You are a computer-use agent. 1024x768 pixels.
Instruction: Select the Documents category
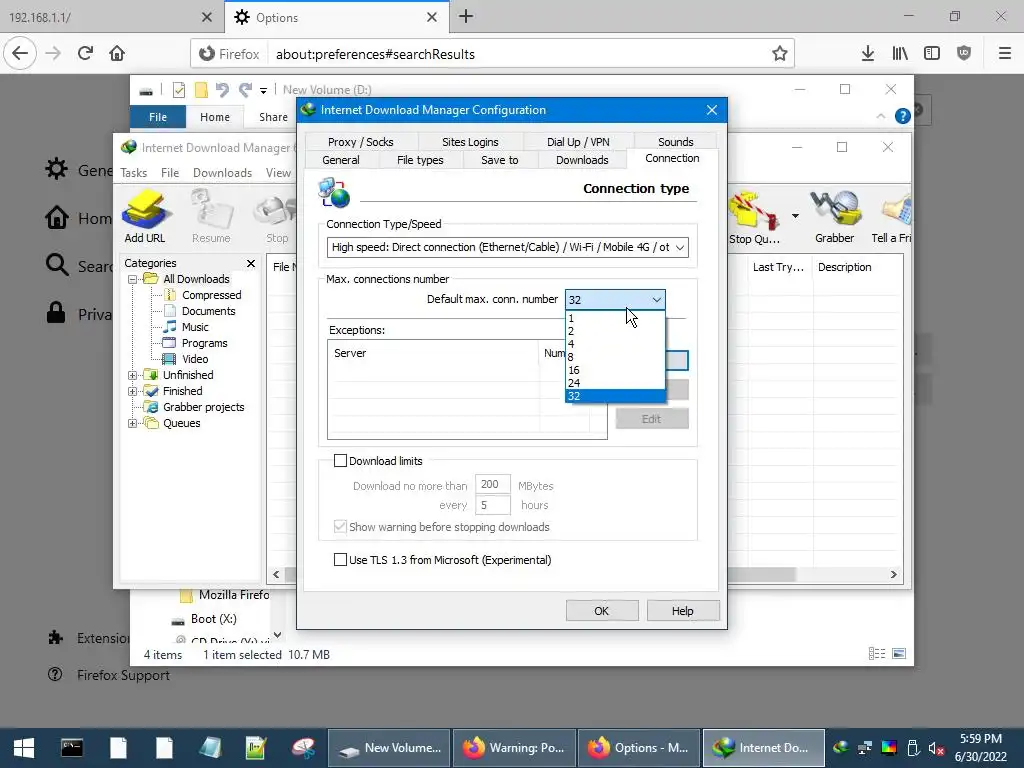pos(208,311)
